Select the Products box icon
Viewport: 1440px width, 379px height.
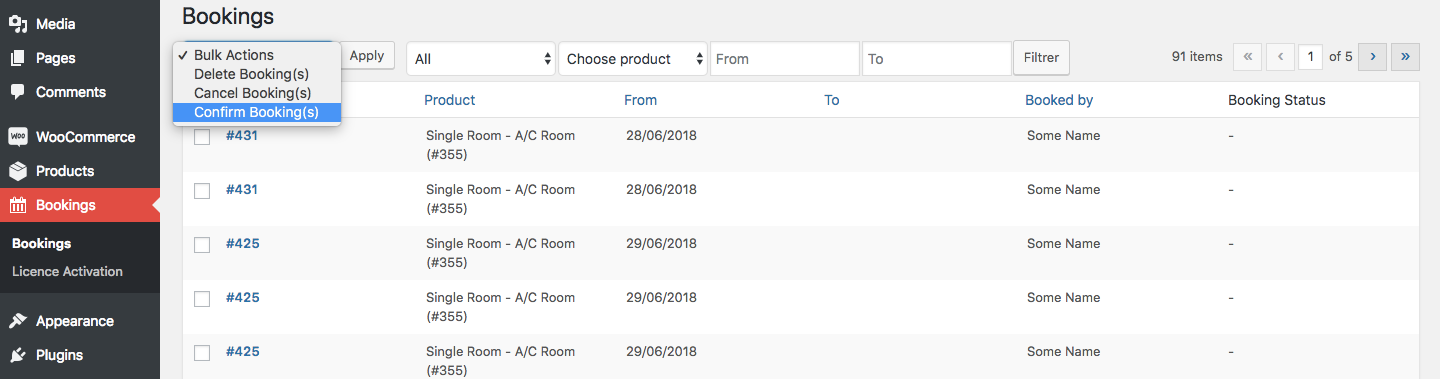(18, 171)
